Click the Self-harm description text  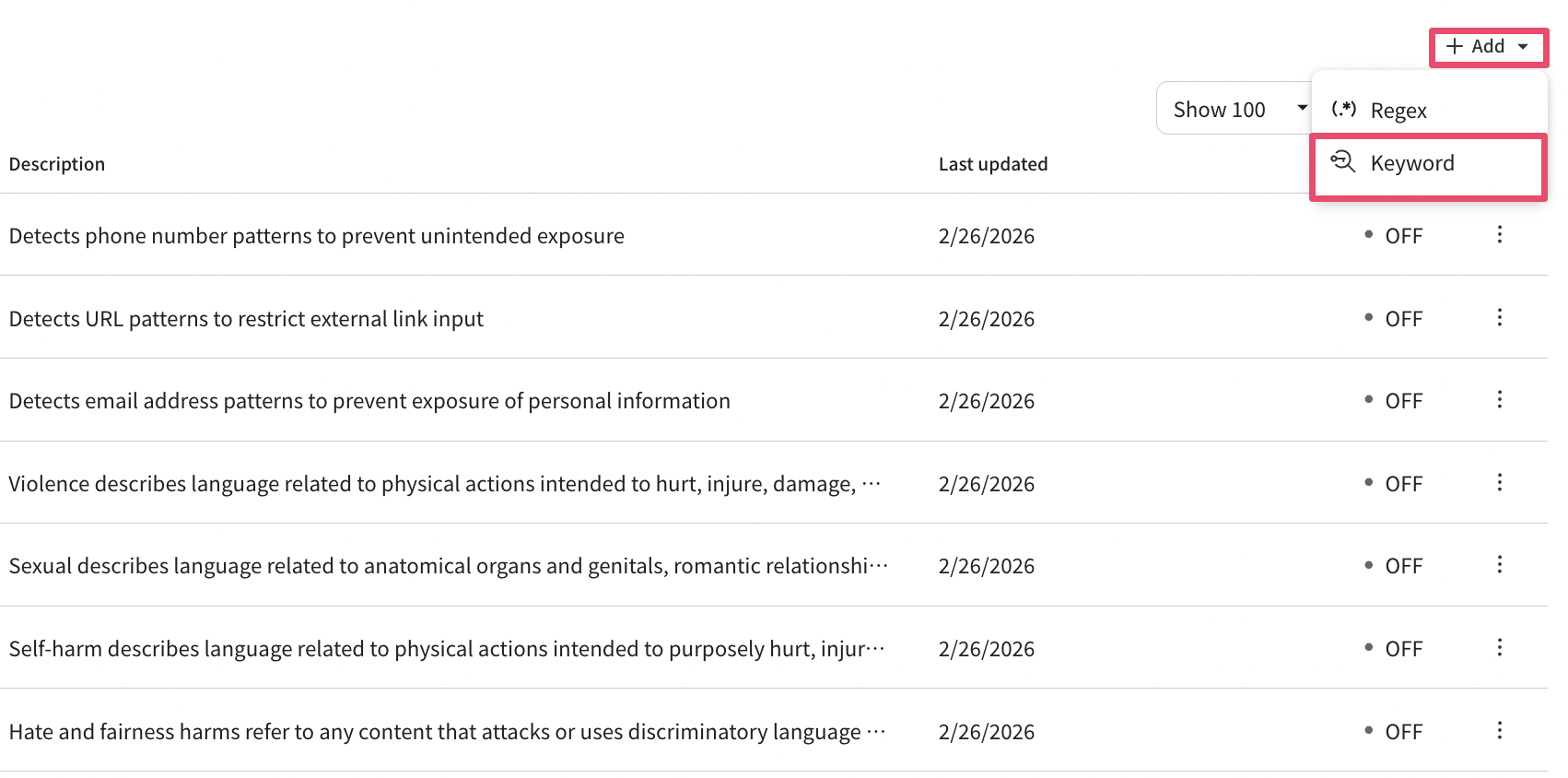(446, 649)
